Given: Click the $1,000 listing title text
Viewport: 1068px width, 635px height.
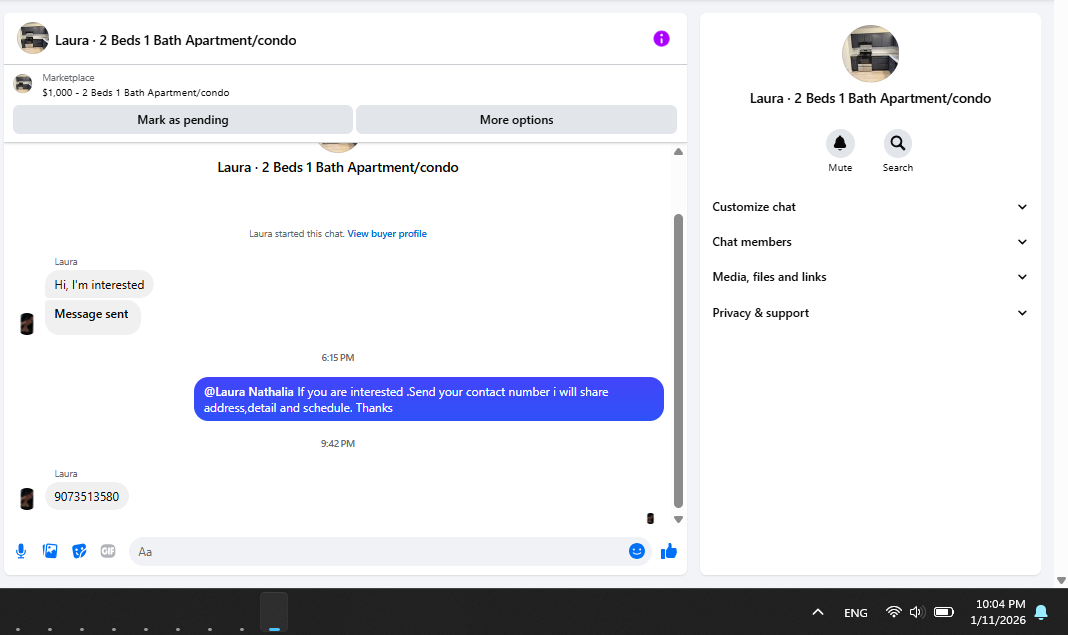Looking at the screenshot, I should pos(136,93).
